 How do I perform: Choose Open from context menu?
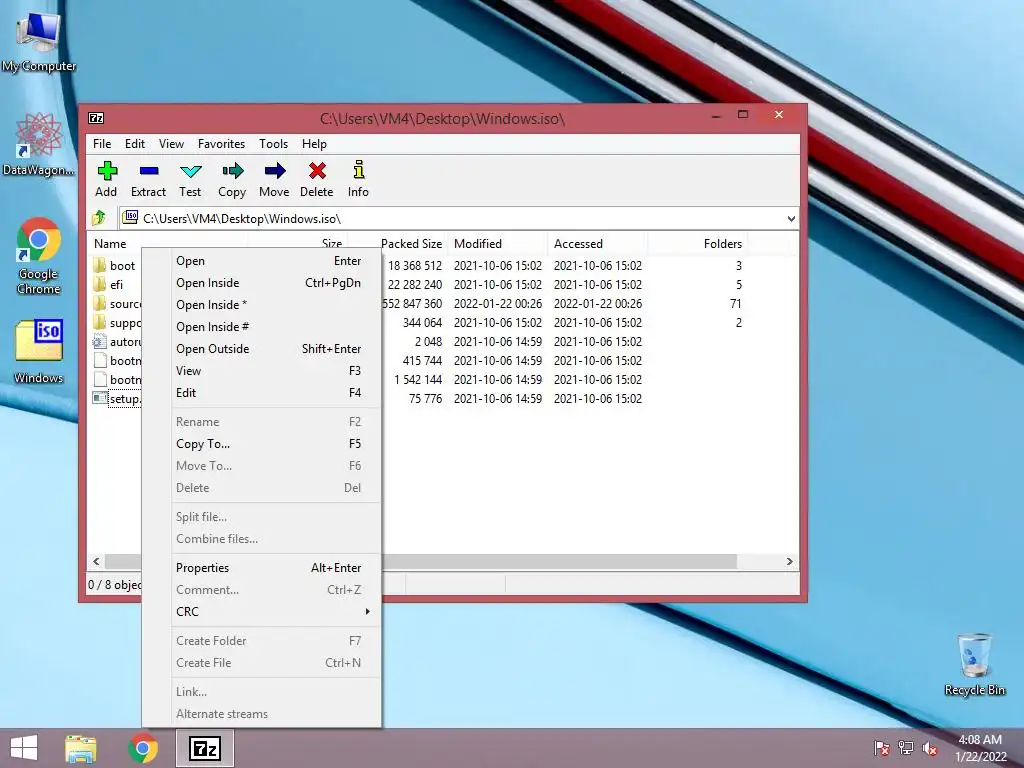(277, 261)
